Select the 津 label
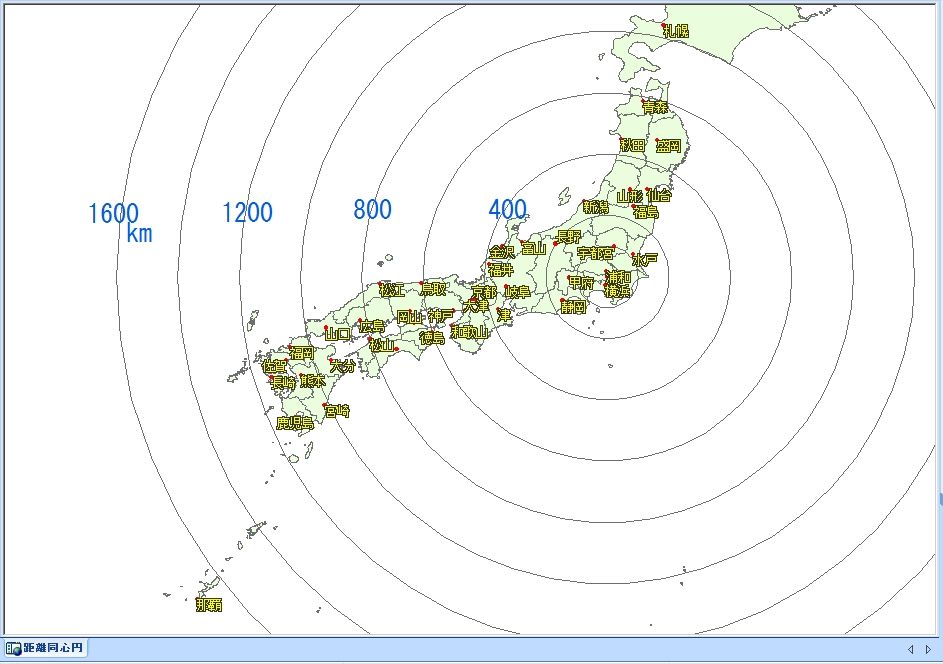 point(503,315)
